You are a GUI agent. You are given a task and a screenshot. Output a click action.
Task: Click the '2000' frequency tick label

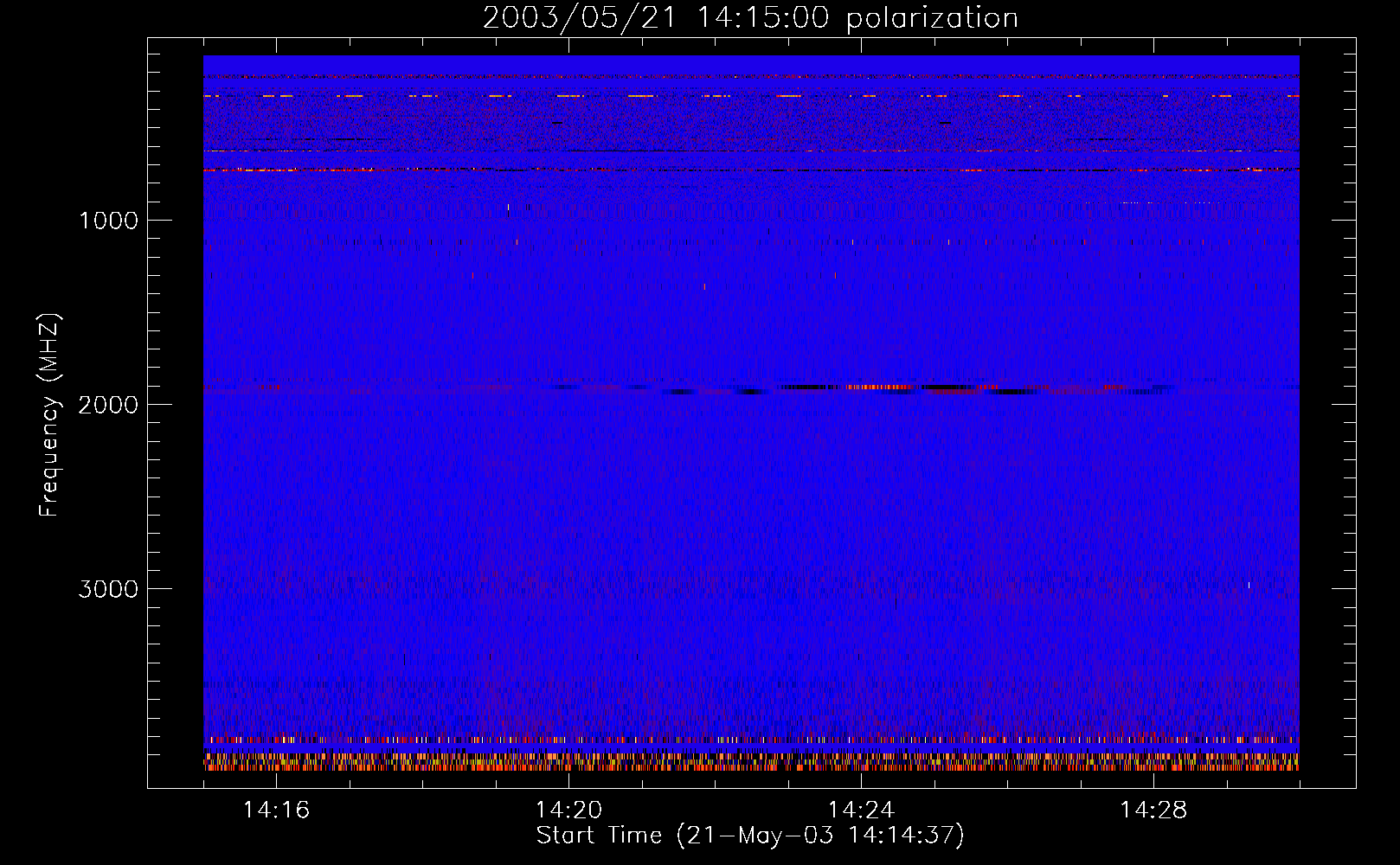click(108, 405)
